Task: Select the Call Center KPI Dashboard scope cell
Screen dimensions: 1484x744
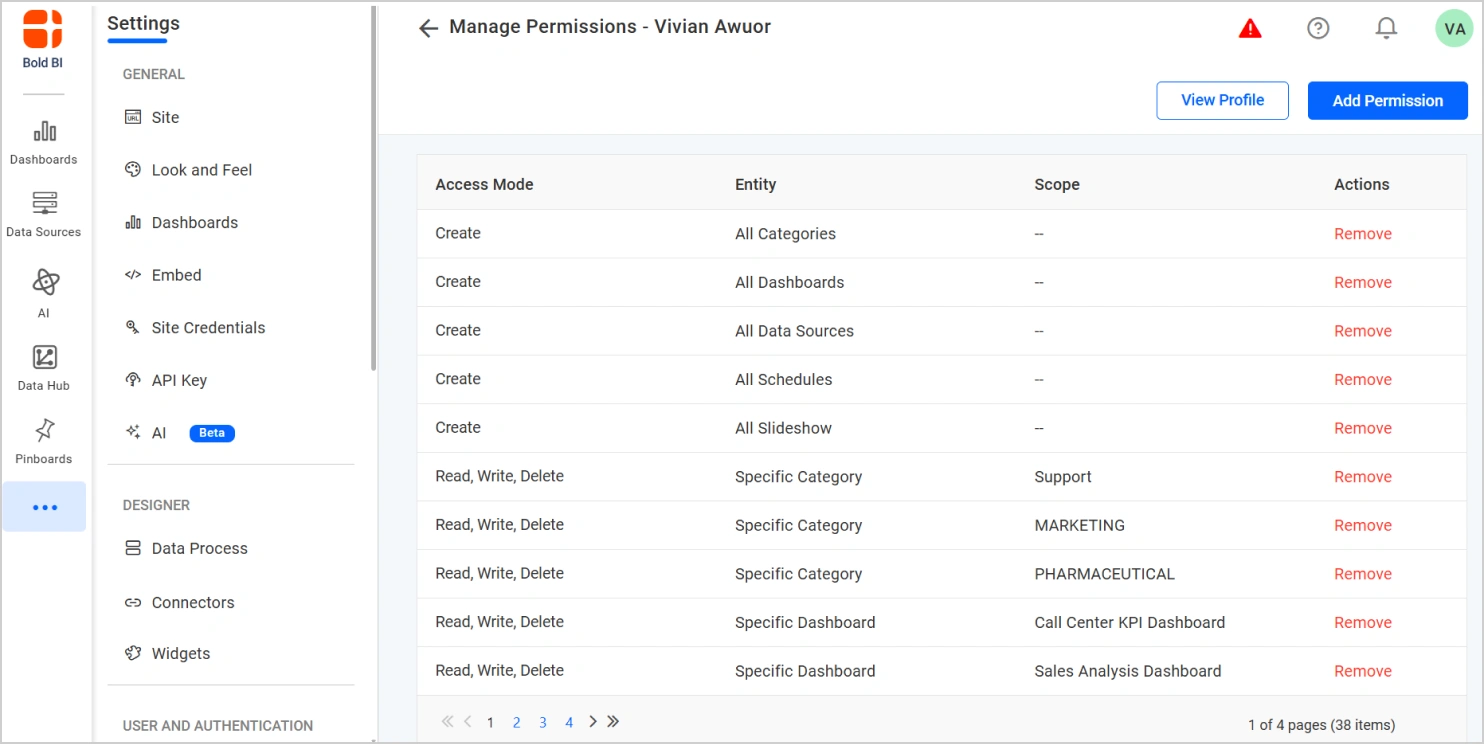Action: (x=1130, y=622)
